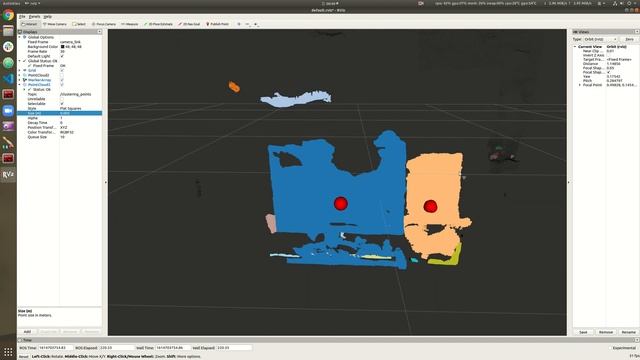Open the Views Type dropdown Orbit (rviz)
This screenshot has width=640, height=360.
click(600, 39)
